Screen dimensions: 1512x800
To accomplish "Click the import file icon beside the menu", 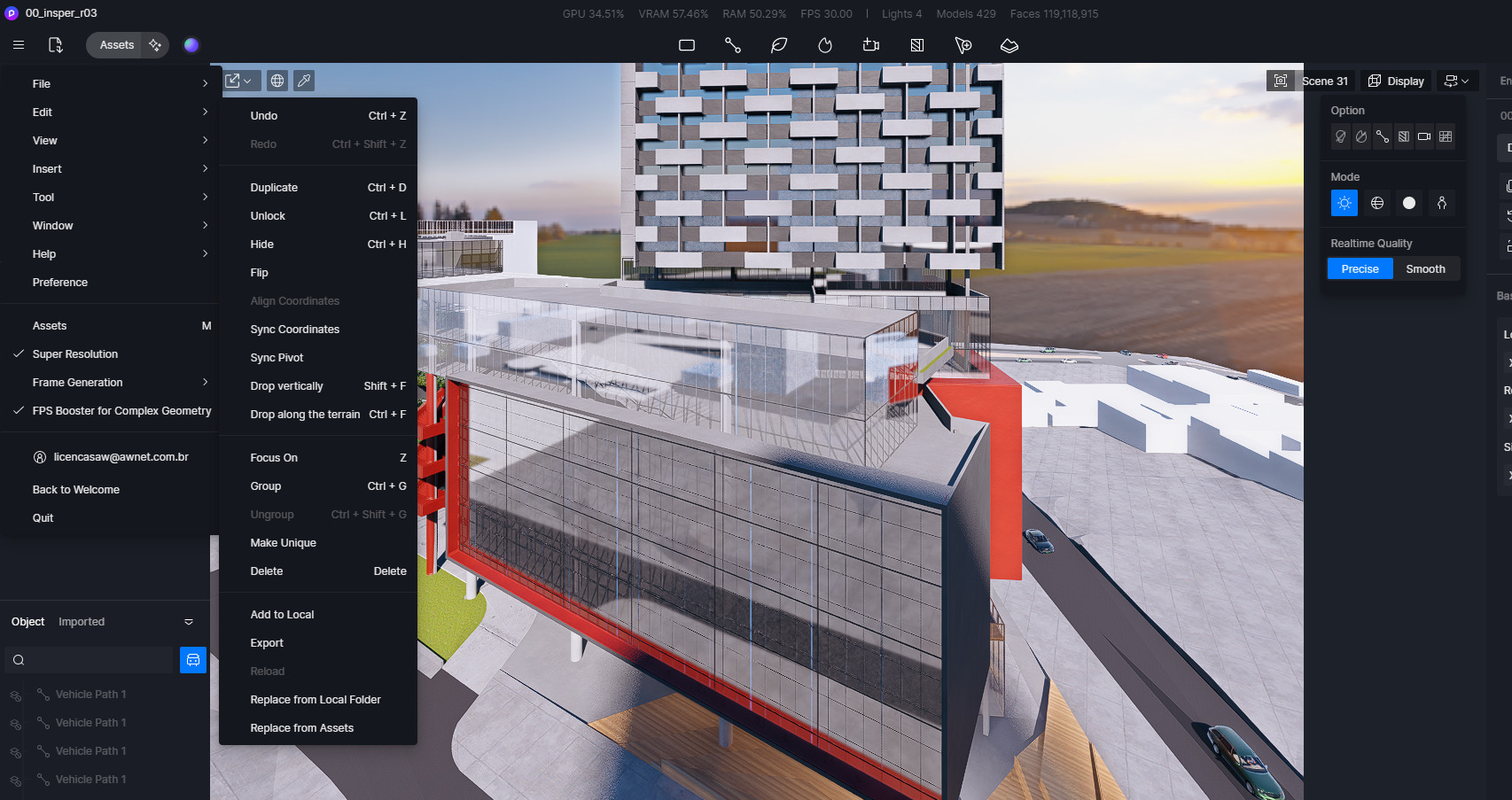I will point(55,45).
